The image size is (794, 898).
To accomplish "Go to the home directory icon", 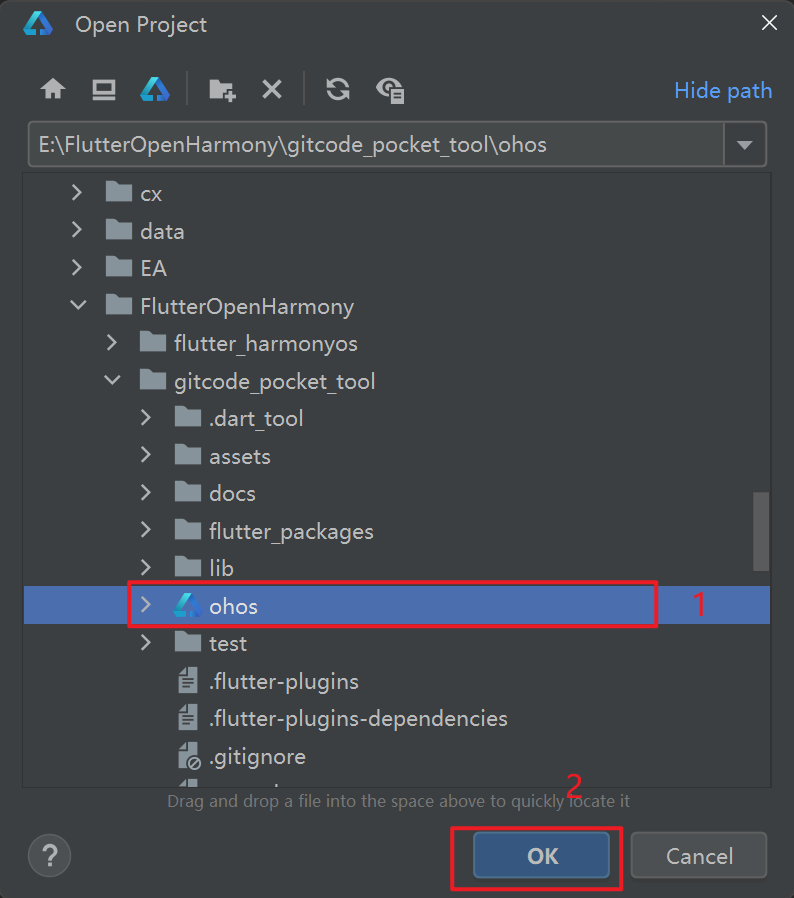I will pos(53,89).
